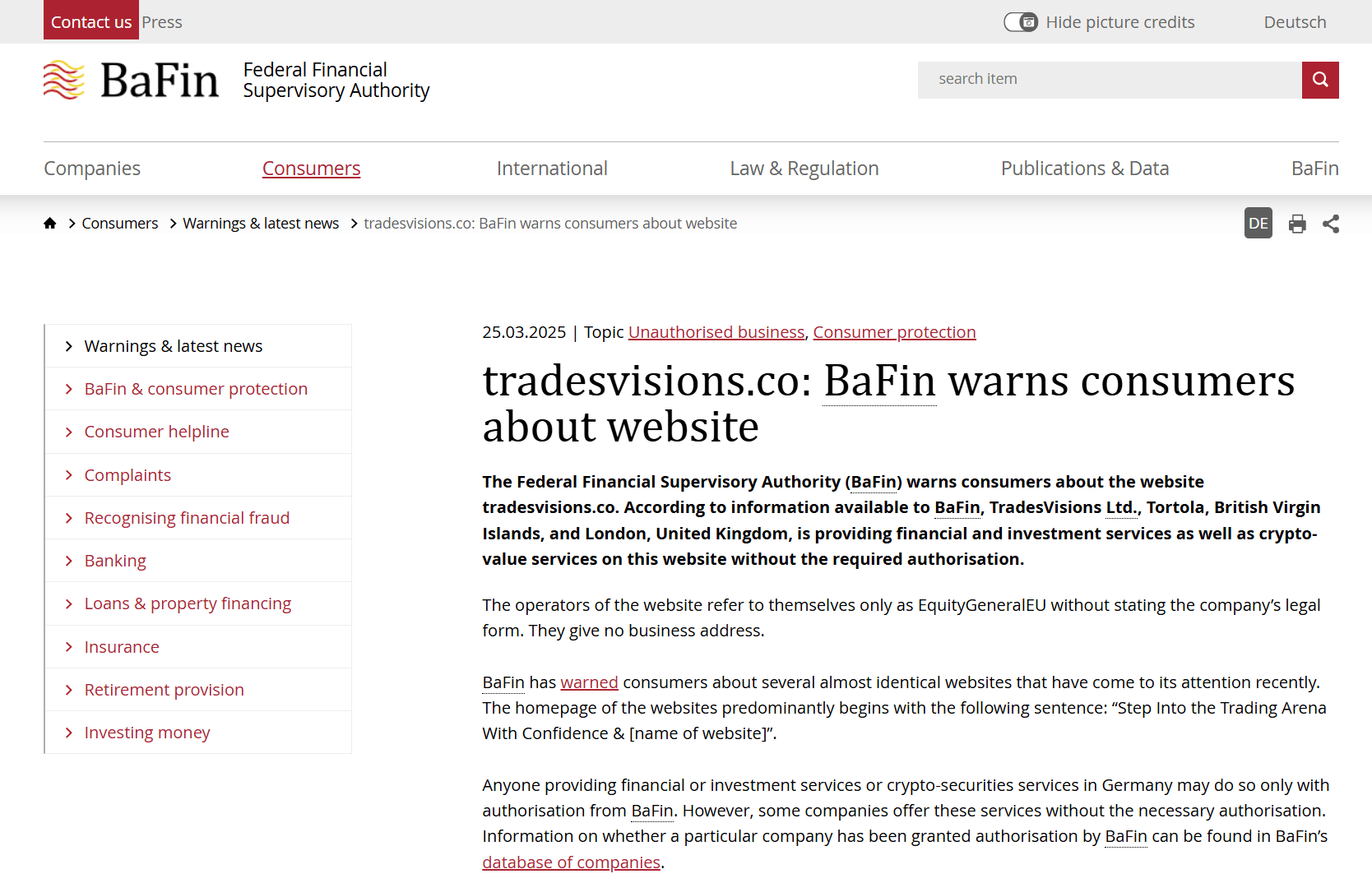
Task: Open Loans & property financing sidebar link
Action: click(x=188, y=603)
